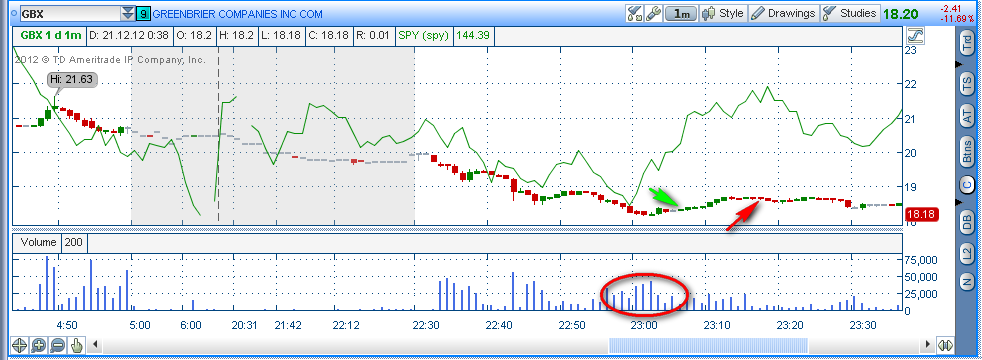Zoom out with the magnifier minus icon
The width and height of the screenshot is (982, 360).
click(58, 345)
